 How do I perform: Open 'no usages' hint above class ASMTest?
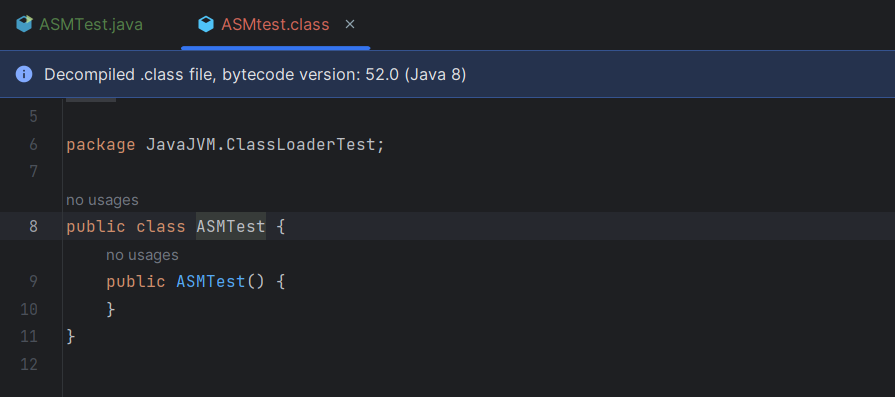point(102,200)
